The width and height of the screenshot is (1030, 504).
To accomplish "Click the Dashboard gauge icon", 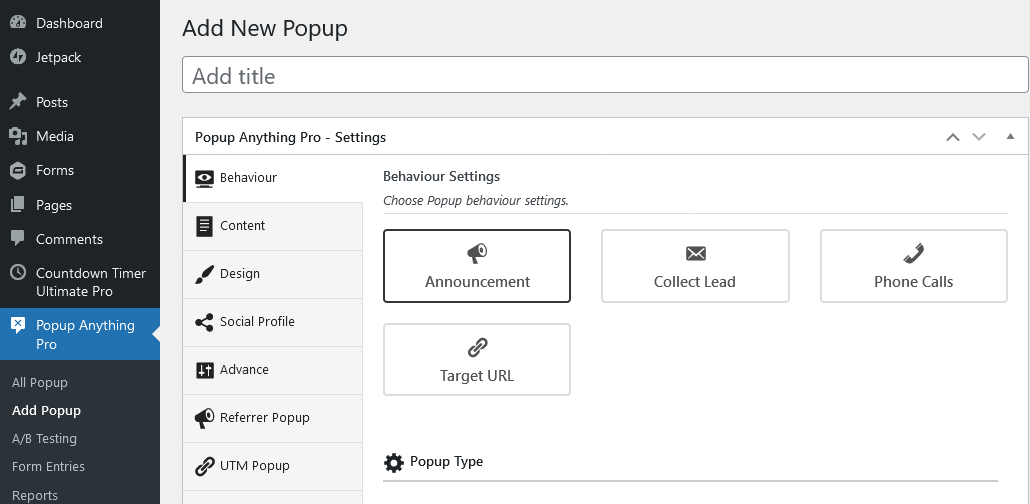I will [x=18, y=22].
